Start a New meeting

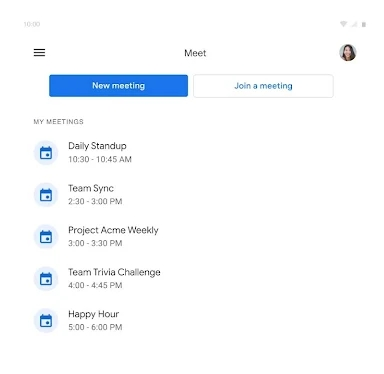click(x=118, y=86)
